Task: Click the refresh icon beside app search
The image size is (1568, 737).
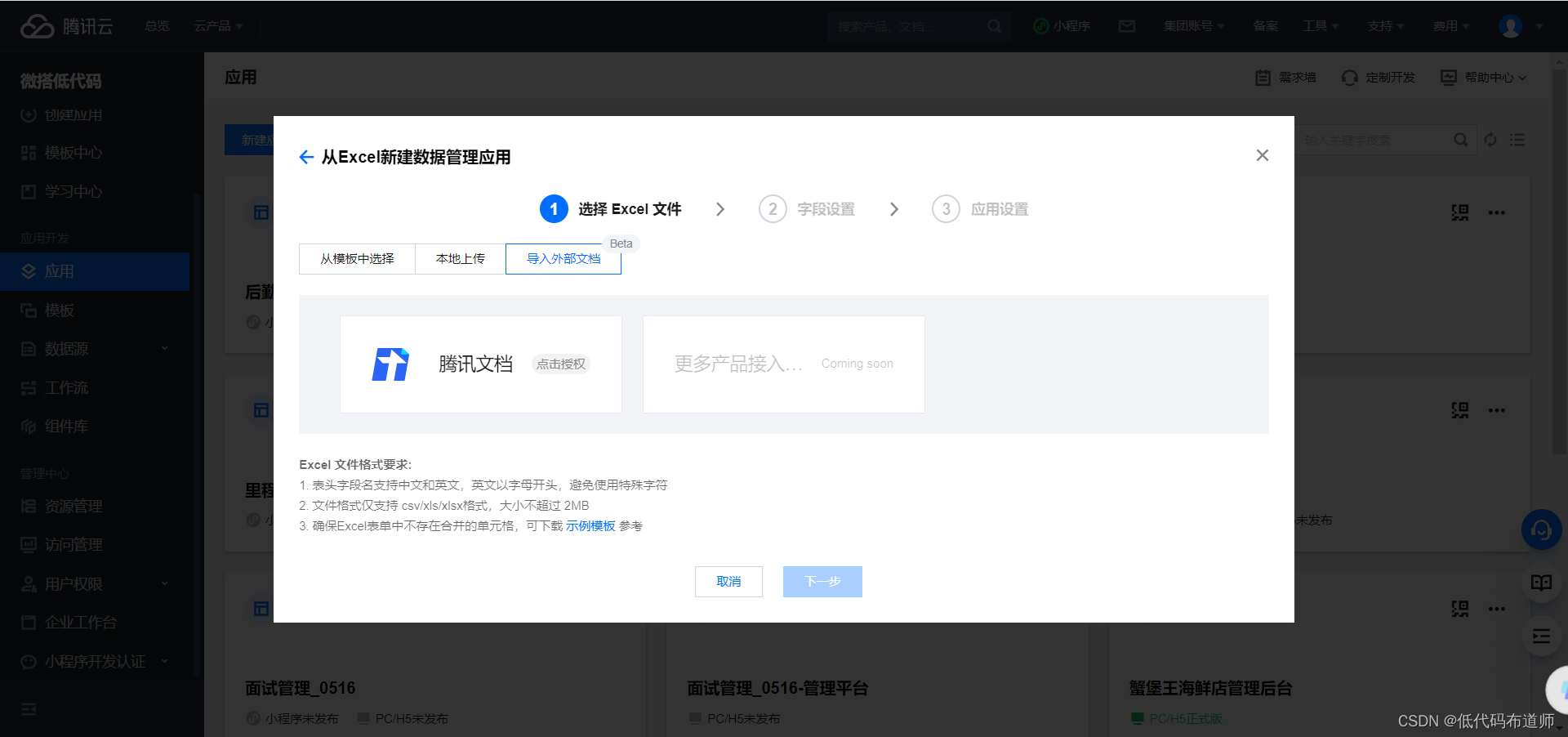Action: (x=1490, y=140)
